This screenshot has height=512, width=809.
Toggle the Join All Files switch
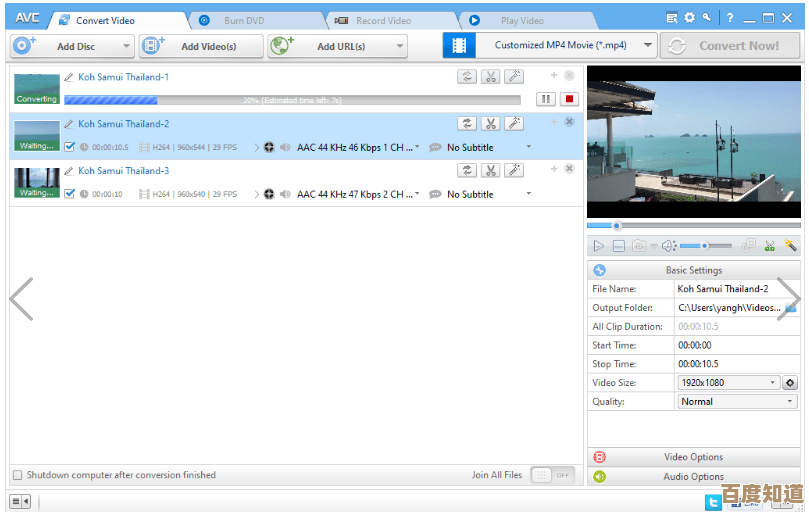[x=553, y=475]
